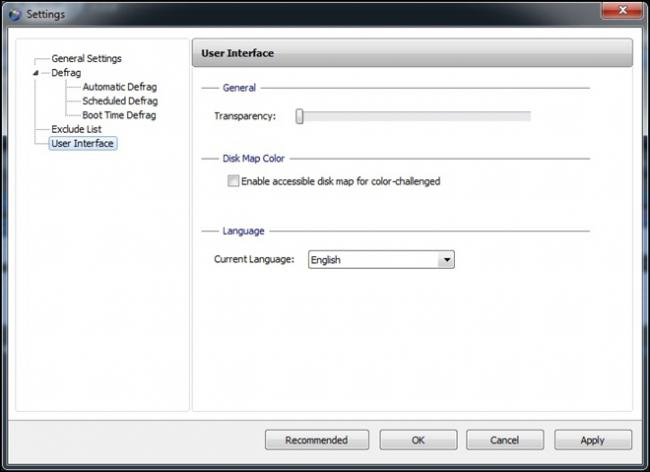Open the Current Language dropdown arrow
This screenshot has width=650, height=472.
(446, 260)
